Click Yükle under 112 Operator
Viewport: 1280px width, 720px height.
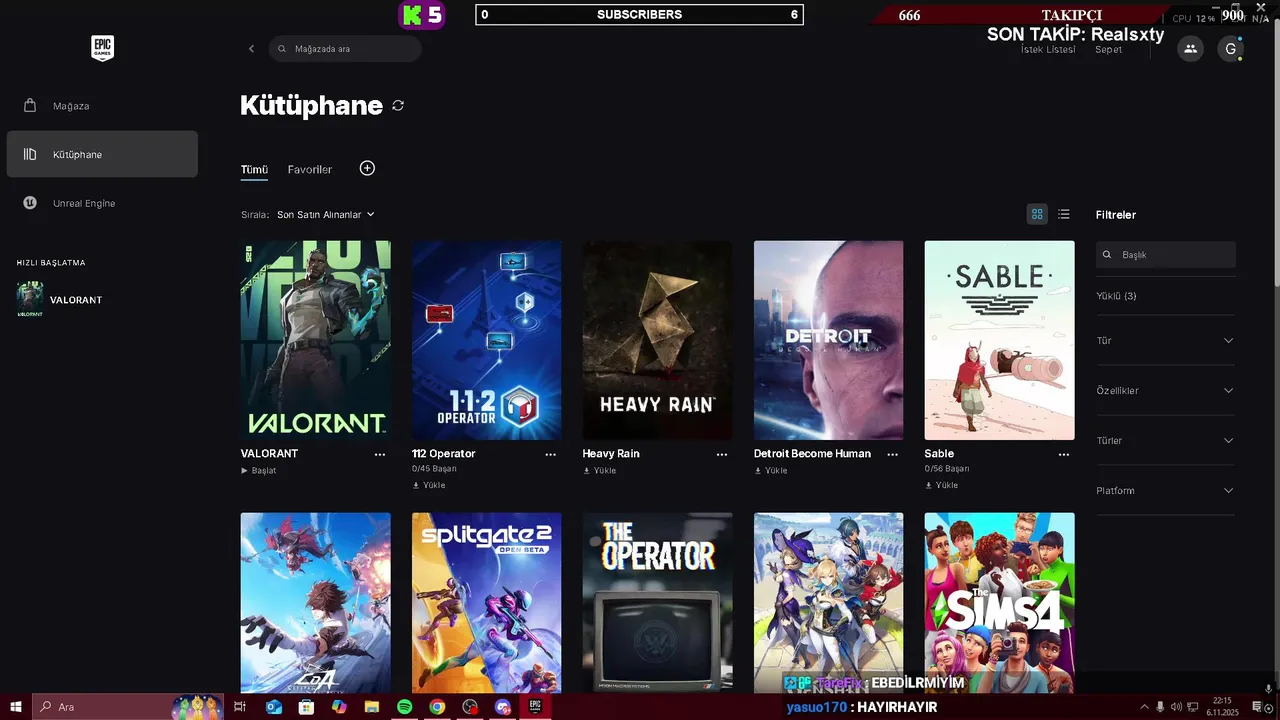(x=429, y=485)
